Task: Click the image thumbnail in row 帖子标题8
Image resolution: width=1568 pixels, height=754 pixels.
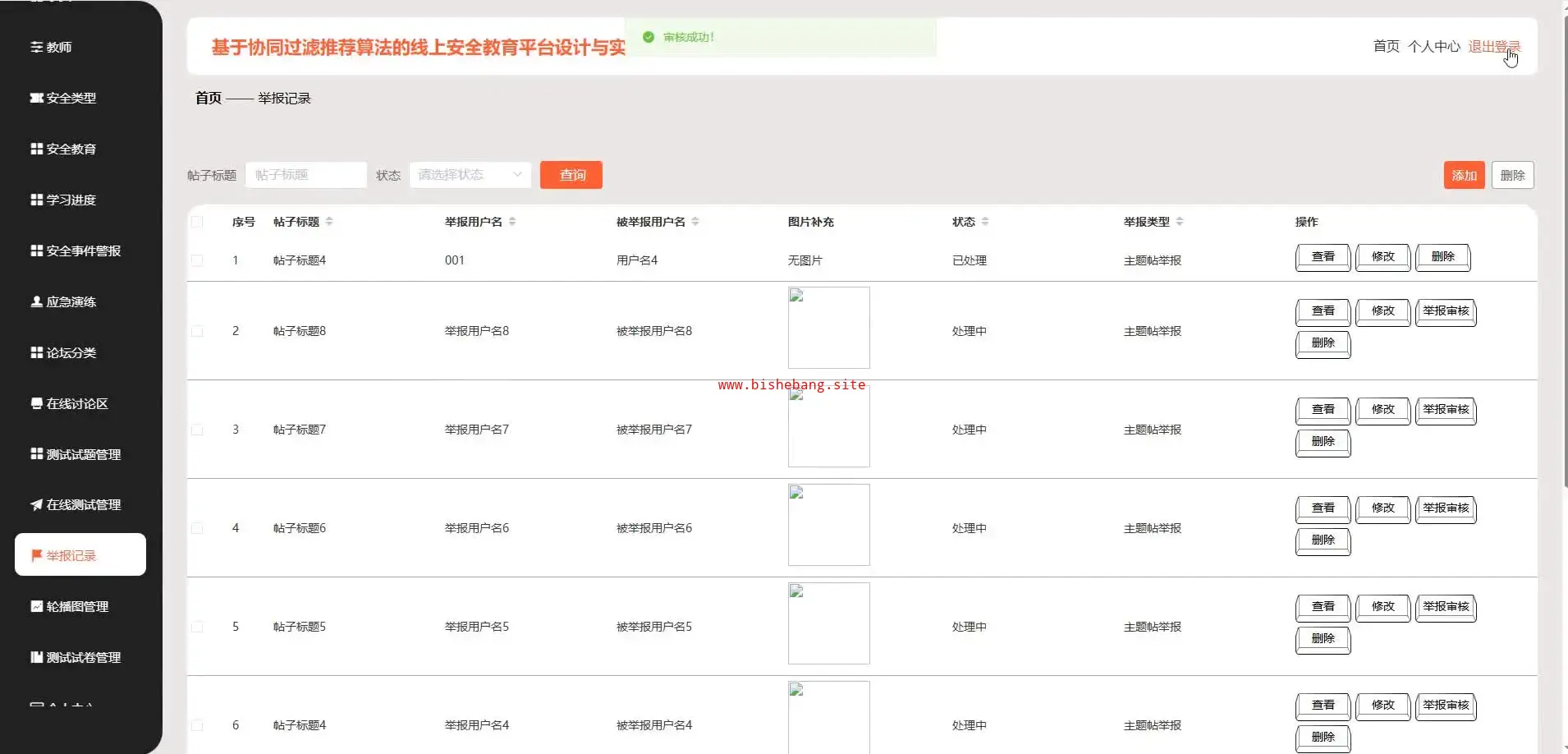Action: (x=829, y=328)
